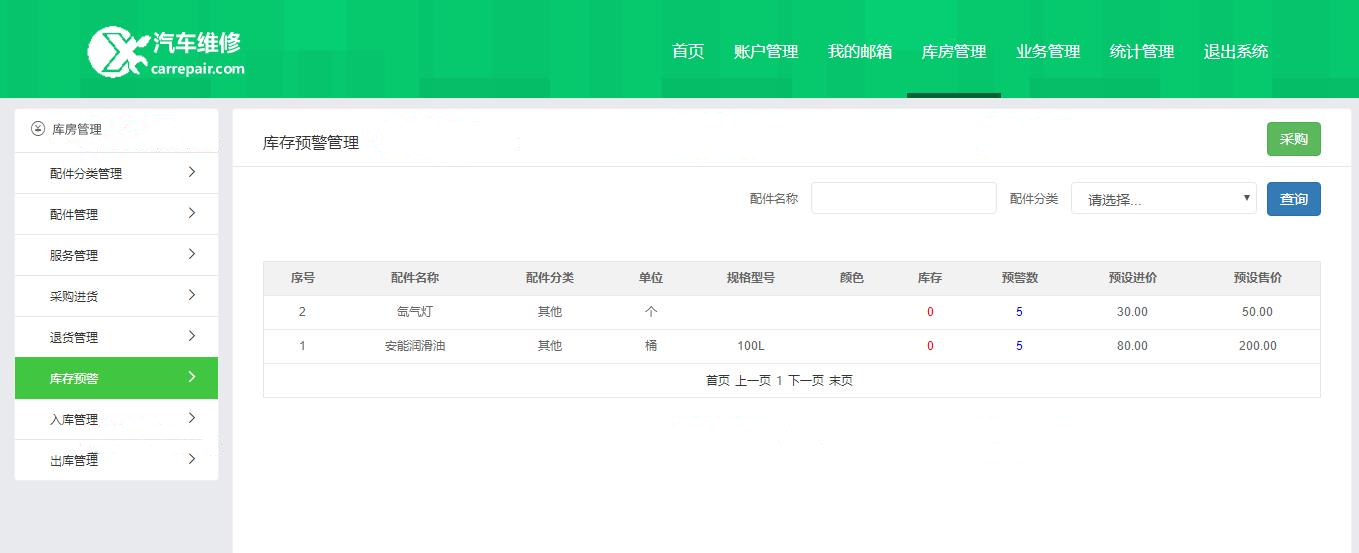
Task: Click the arrow beside 配件管理
Action: pyautogui.click(x=192, y=213)
